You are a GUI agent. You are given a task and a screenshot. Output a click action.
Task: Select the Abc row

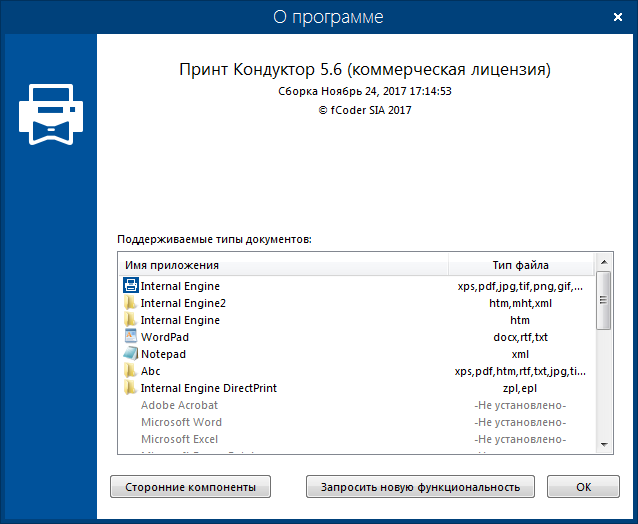[x=357, y=371]
